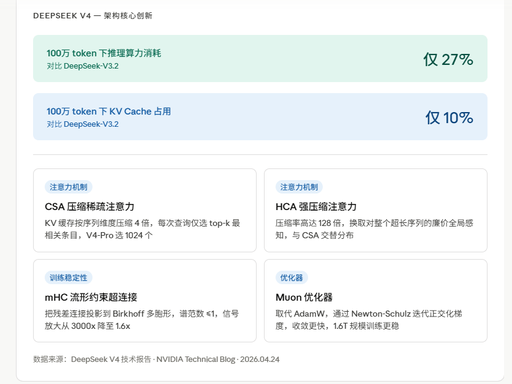Open the HCA 强压缩注意力 card title
This screenshot has width=512, height=384.
pos(316,207)
